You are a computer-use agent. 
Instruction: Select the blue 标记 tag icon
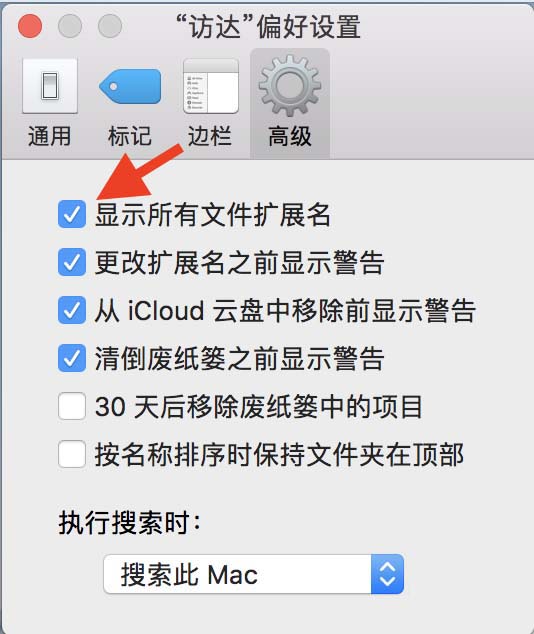pyautogui.click(x=130, y=86)
